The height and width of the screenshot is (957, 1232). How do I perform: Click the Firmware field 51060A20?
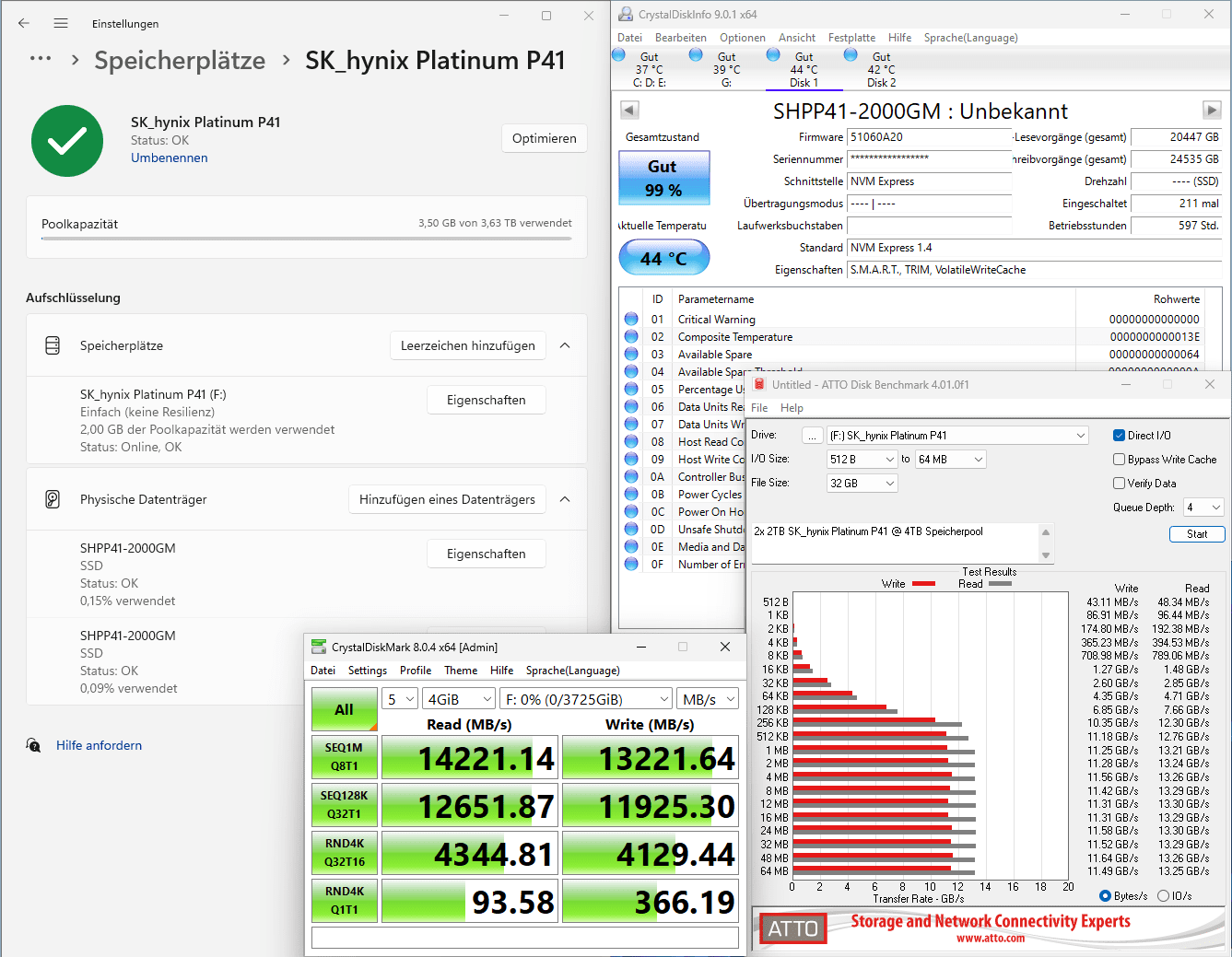click(929, 137)
